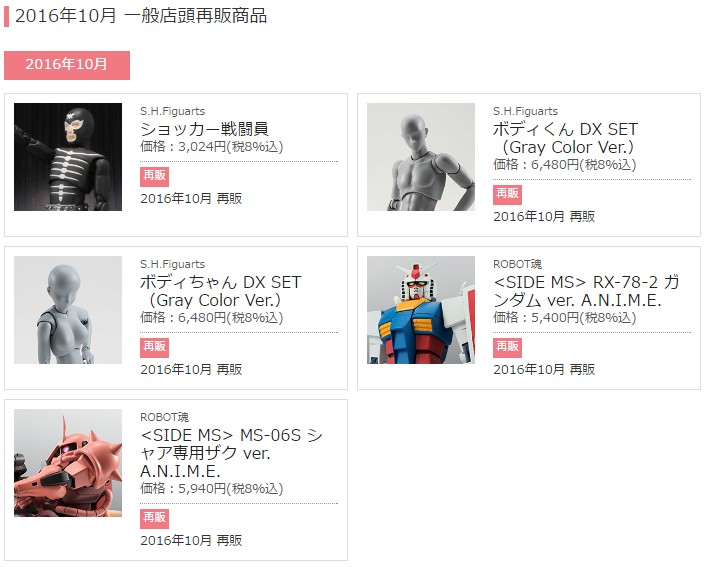Click the 再販 badge under シャア専用ザク
Viewport: 705px width, 567px height.
(154, 518)
